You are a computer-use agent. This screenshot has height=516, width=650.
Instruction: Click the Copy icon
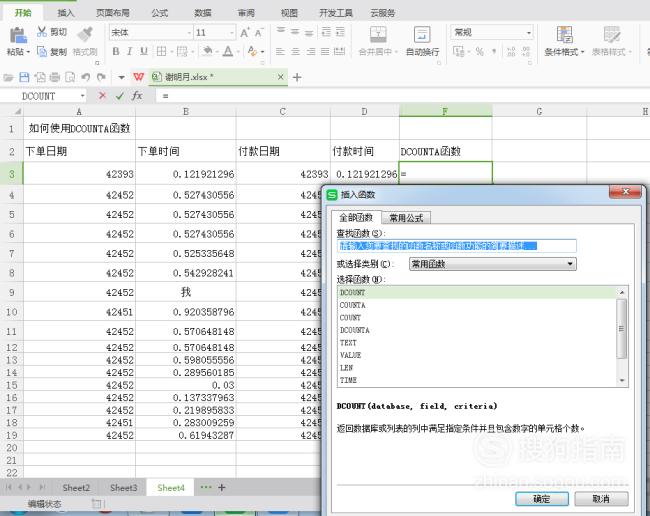click(42, 51)
